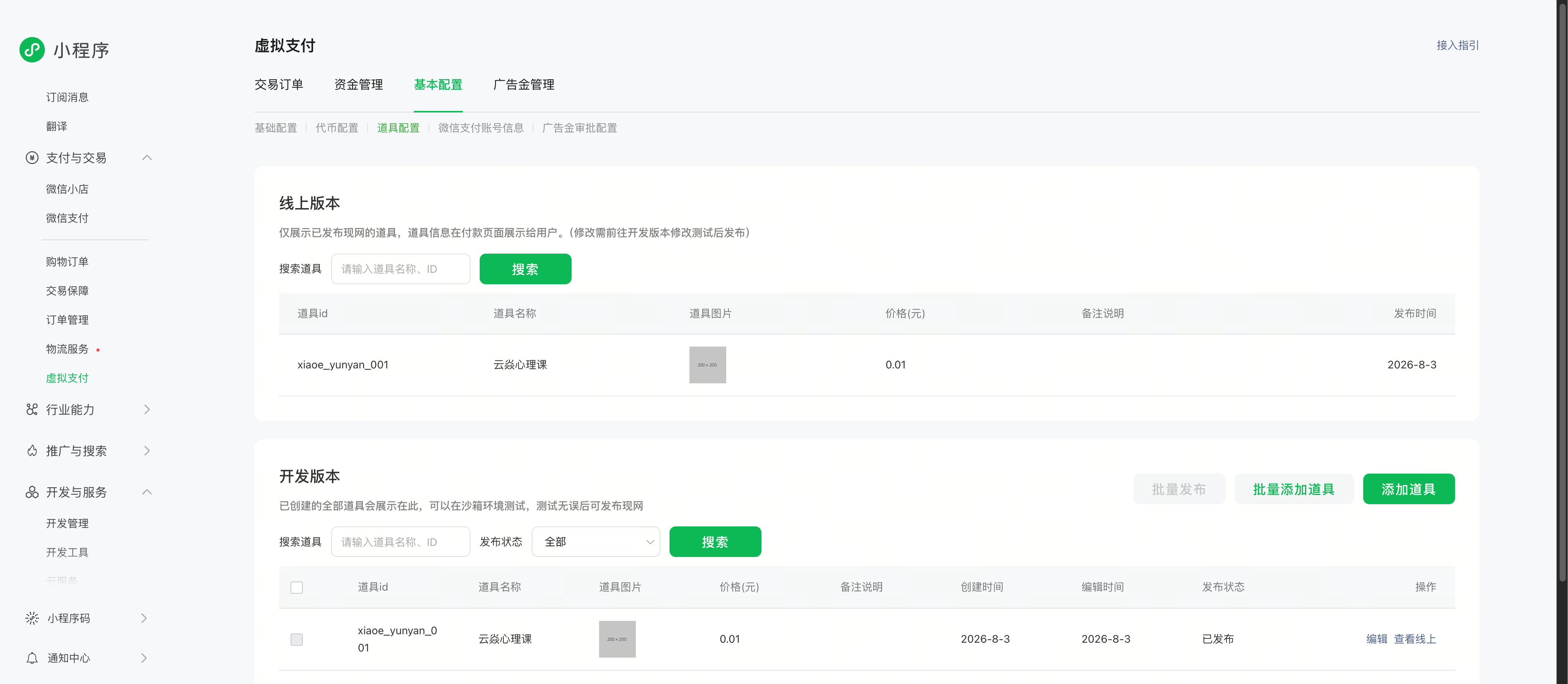The height and width of the screenshot is (684, 1568).
Task: Open the 发布状态 dropdown showing 全部
Action: pyautogui.click(x=596, y=542)
